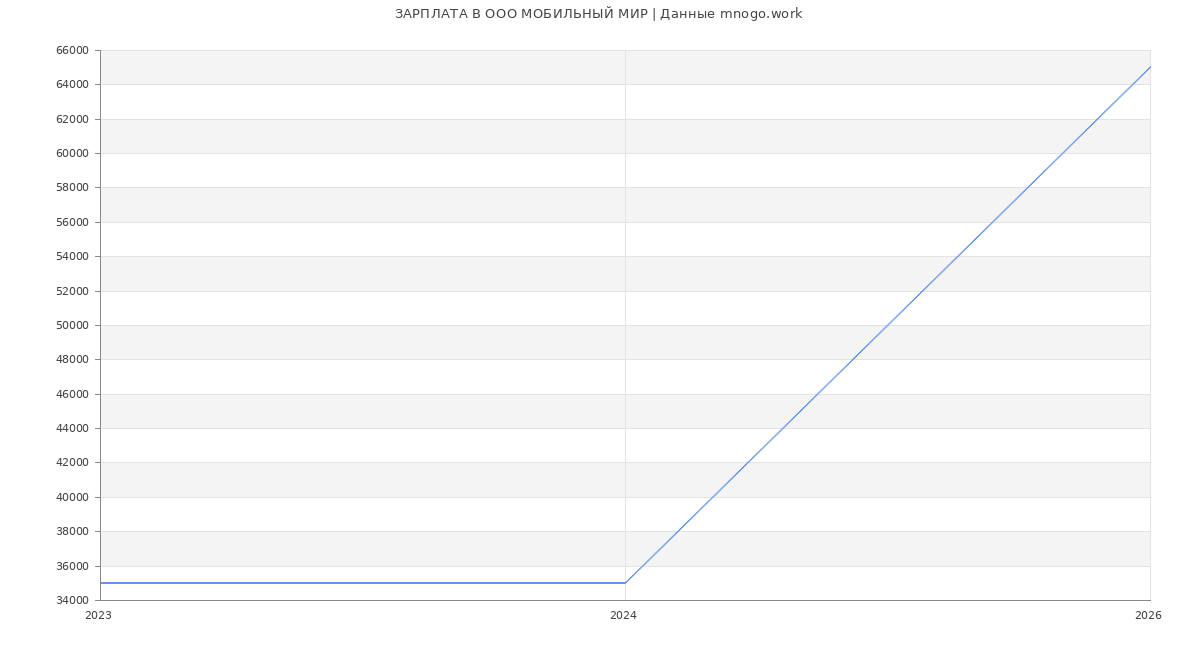Select the y-axis label 52000
This screenshot has width=1200, height=650.
(73, 291)
